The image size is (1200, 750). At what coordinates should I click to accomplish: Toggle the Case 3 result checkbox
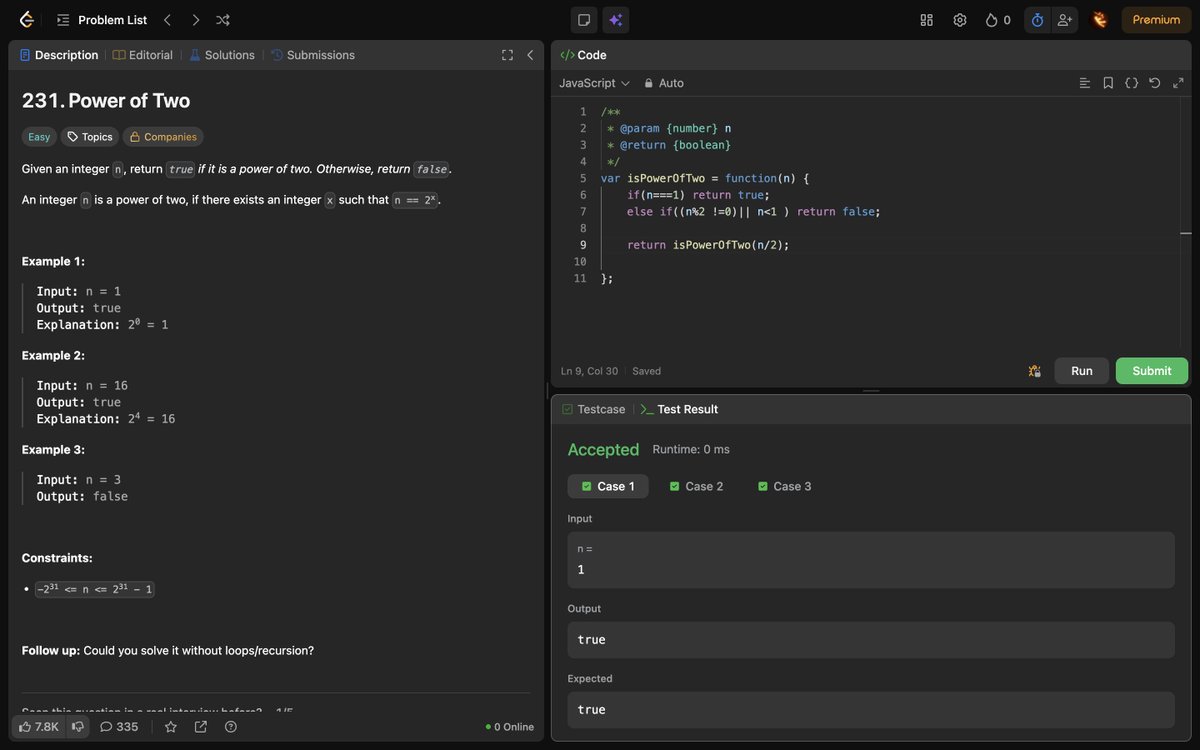coord(765,486)
